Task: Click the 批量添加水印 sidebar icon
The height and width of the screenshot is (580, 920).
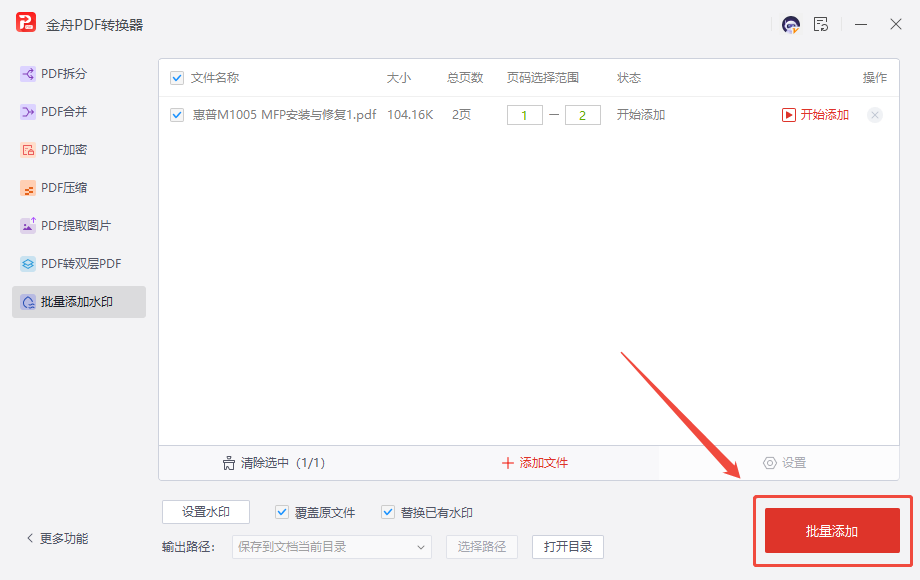Action: (x=28, y=302)
